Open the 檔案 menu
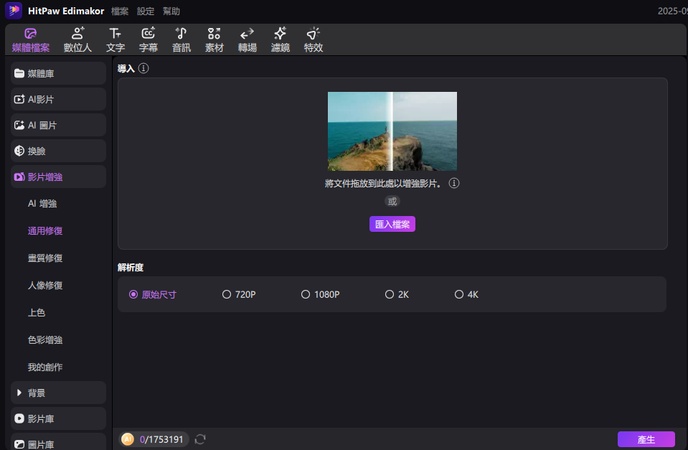Image resolution: width=688 pixels, height=450 pixels. pos(119,11)
